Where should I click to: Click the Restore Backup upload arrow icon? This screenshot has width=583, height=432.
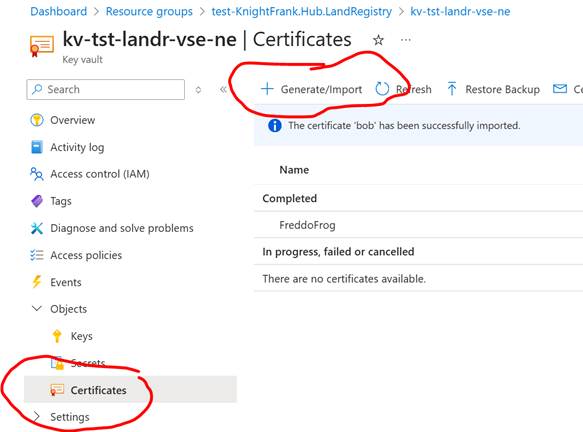[452, 89]
